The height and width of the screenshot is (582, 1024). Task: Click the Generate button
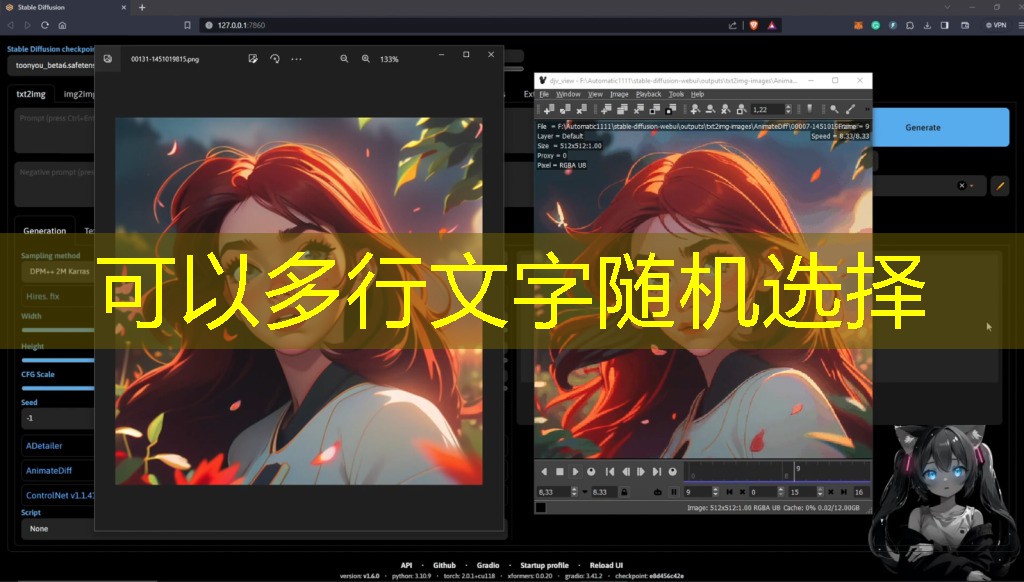pos(940,127)
